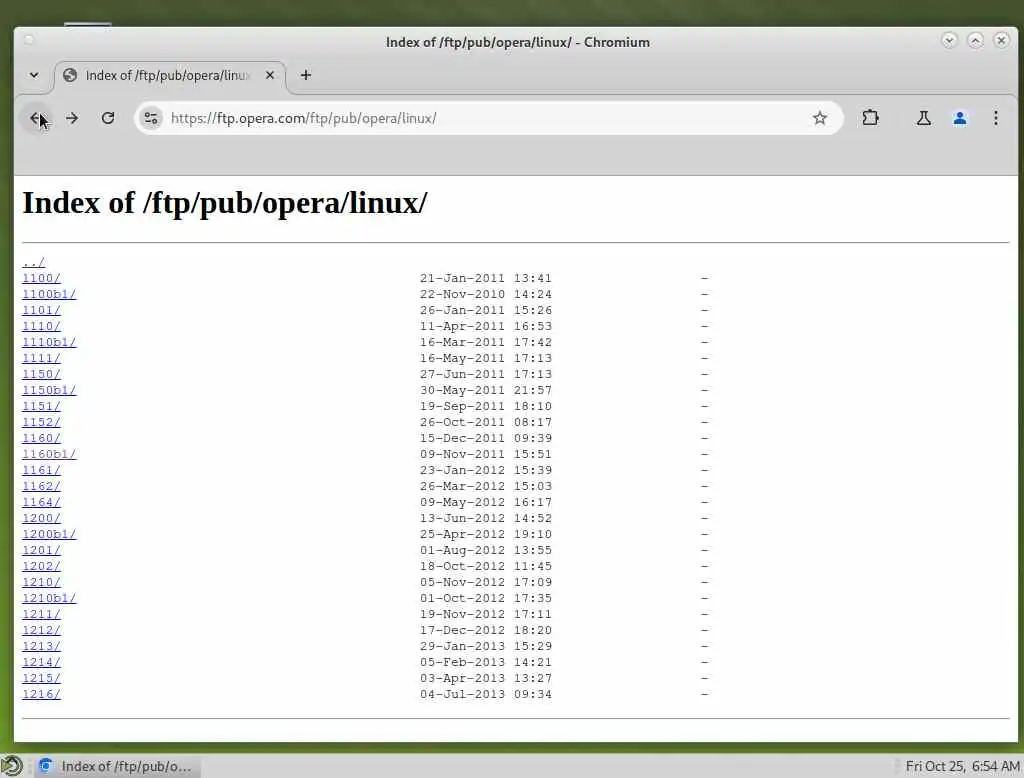Open the Extensions puzzle icon
Image resolution: width=1024 pixels, height=778 pixels.
pyautogui.click(x=870, y=118)
